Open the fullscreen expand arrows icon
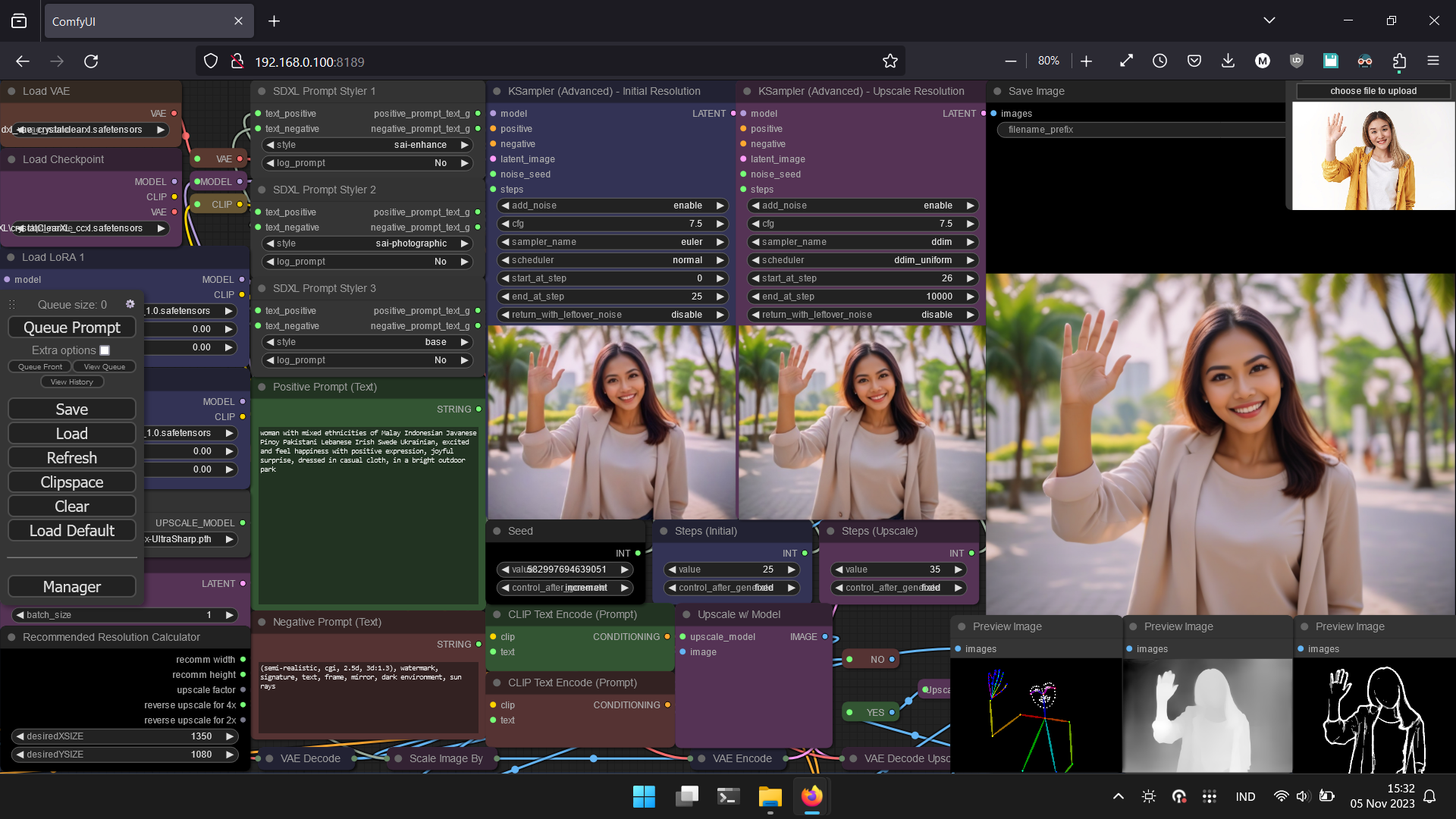1456x819 pixels. click(x=1126, y=61)
